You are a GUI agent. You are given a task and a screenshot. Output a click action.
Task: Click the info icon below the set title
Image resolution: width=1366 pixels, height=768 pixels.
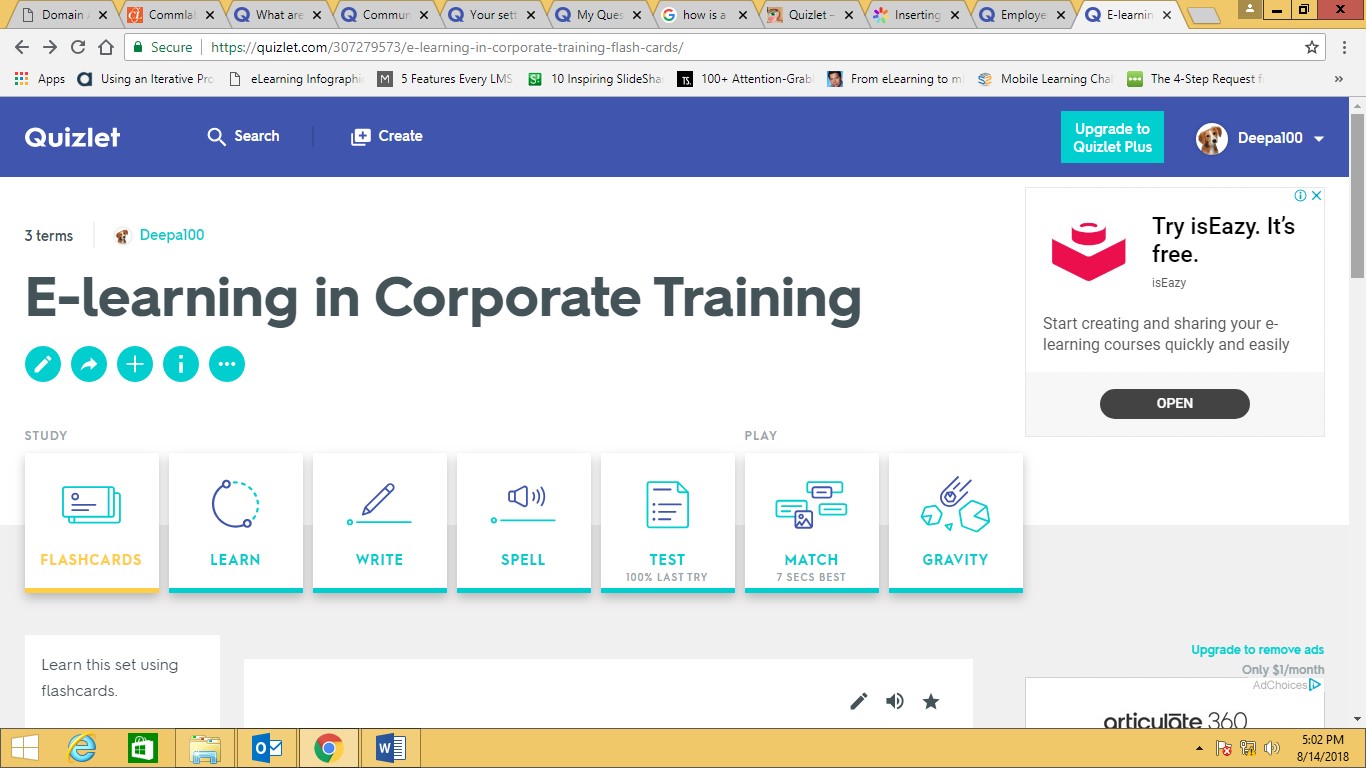[181, 364]
